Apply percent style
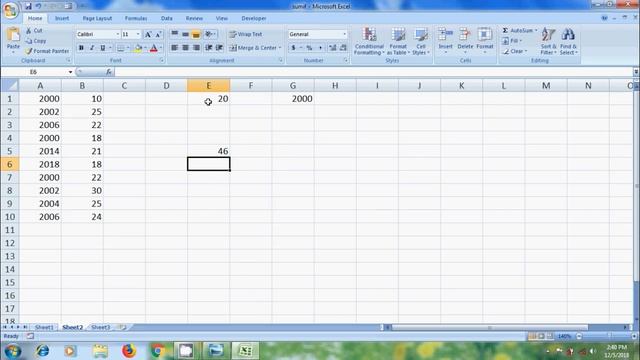The width and height of the screenshot is (640, 360). point(309,48)
